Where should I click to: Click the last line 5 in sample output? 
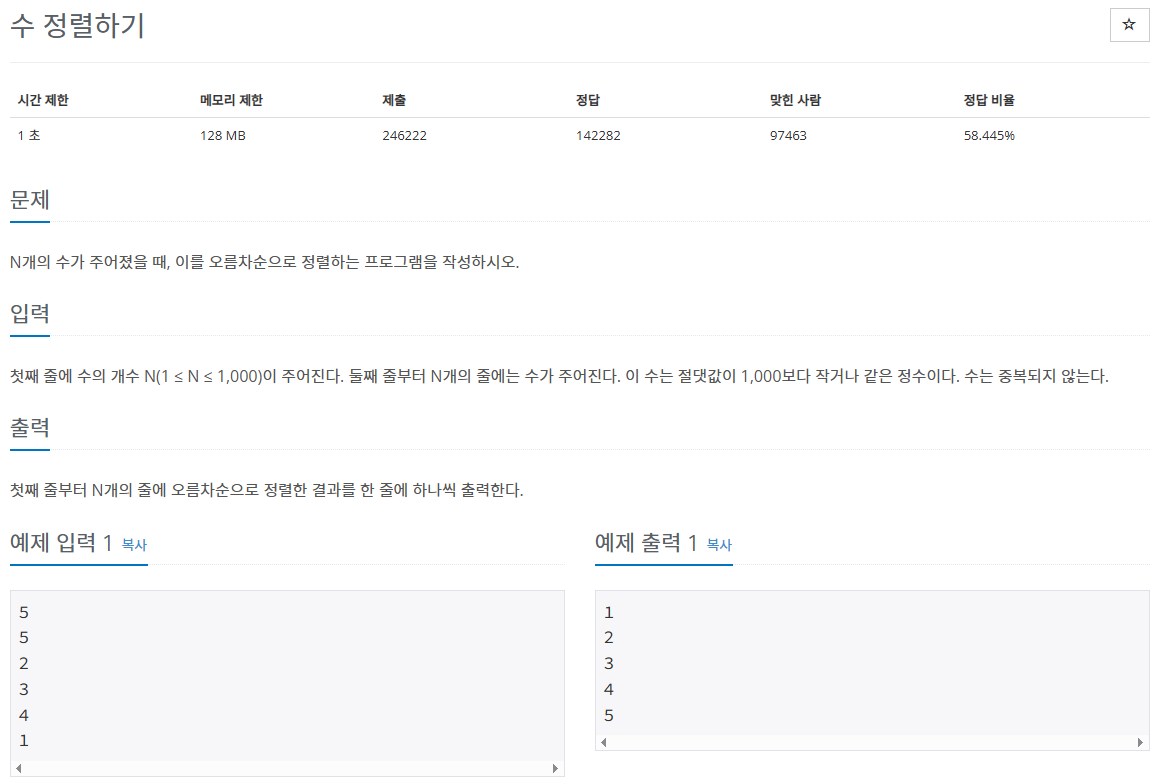click(x=609, y=715)
